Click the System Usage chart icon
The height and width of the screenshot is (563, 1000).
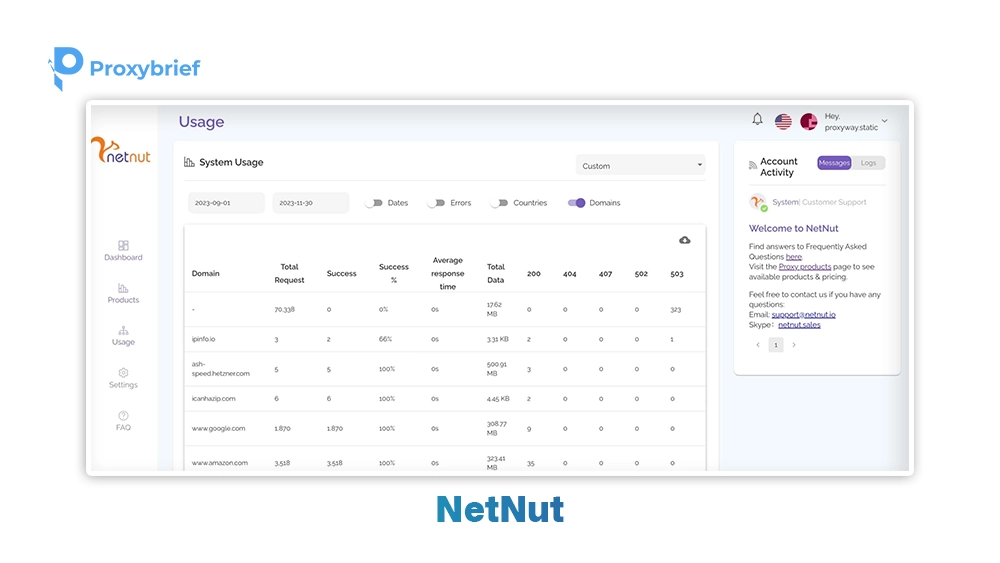pyautogui.click(x=189, y=162)
